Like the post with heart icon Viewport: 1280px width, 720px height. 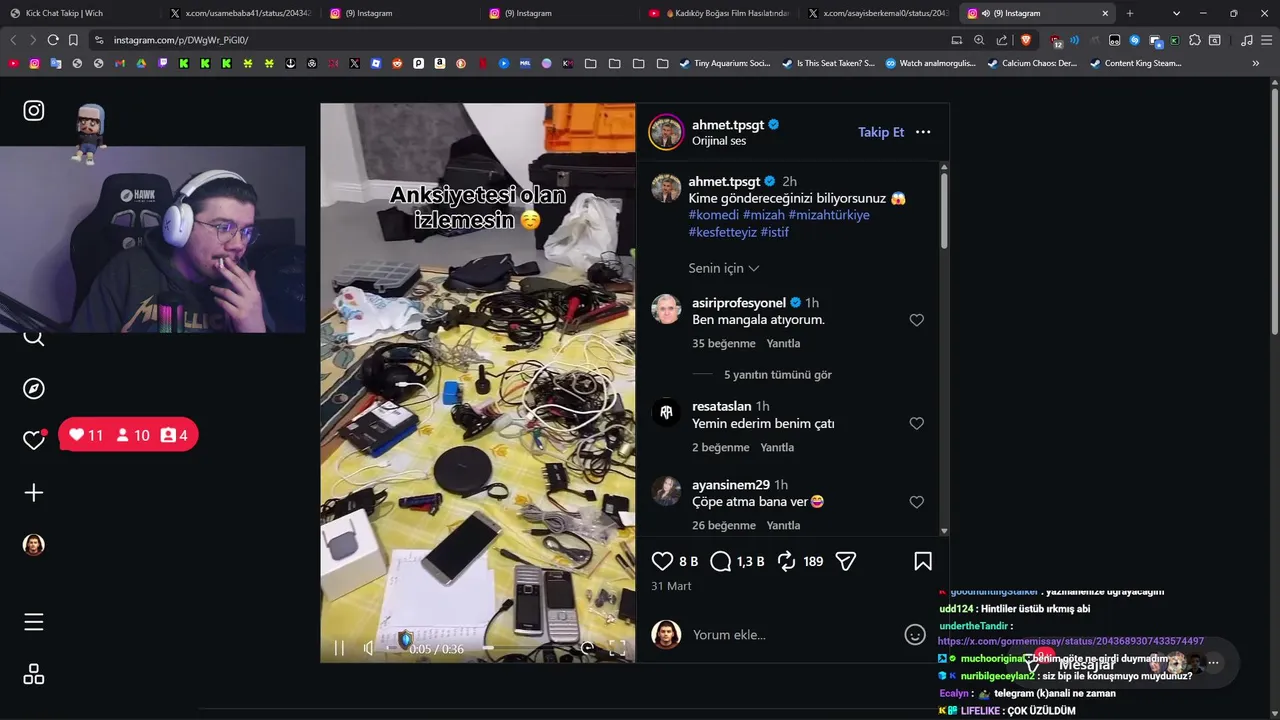(662, 562)
